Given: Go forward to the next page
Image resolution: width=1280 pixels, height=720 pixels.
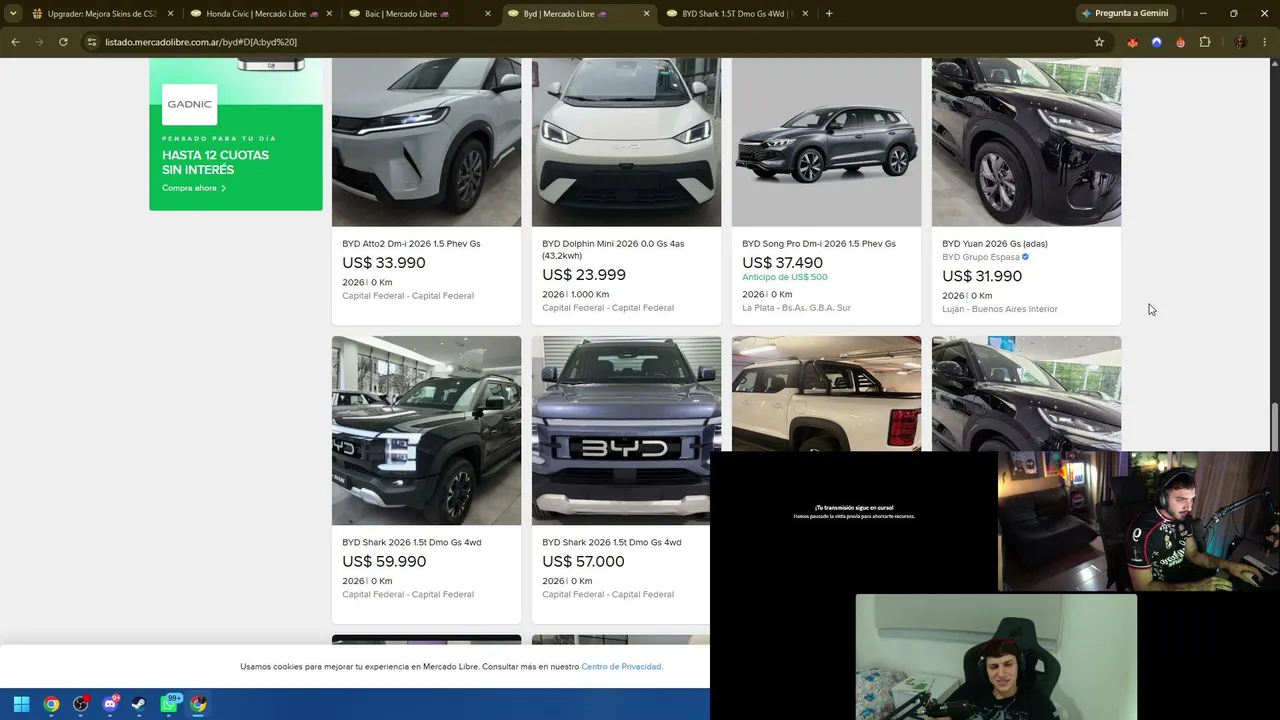Looking at the screenshot, I should [x=39, y=42].
